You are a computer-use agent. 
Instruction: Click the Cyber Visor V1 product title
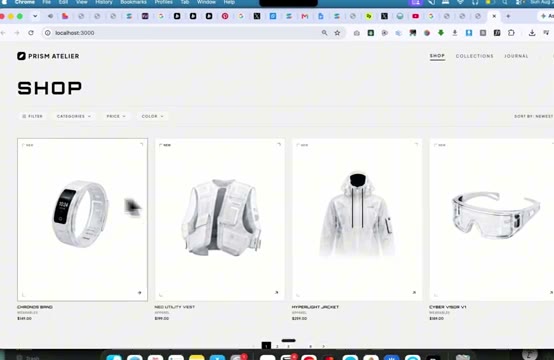click(448, 307)
